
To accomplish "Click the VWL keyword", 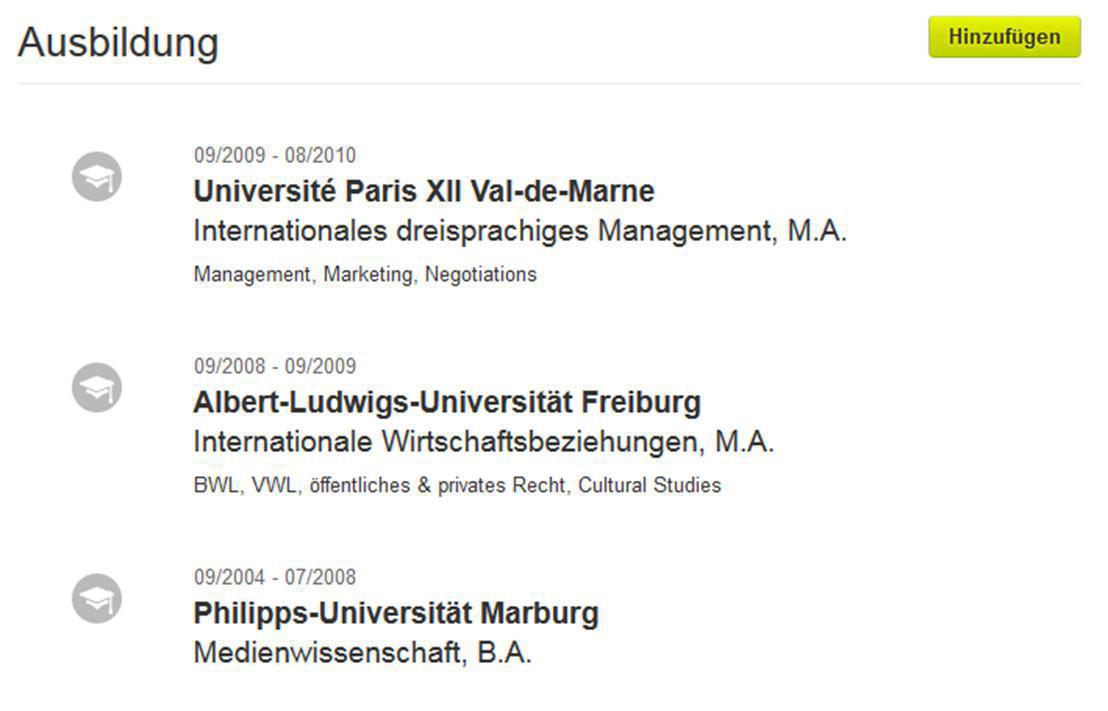I will pos(274,486).
